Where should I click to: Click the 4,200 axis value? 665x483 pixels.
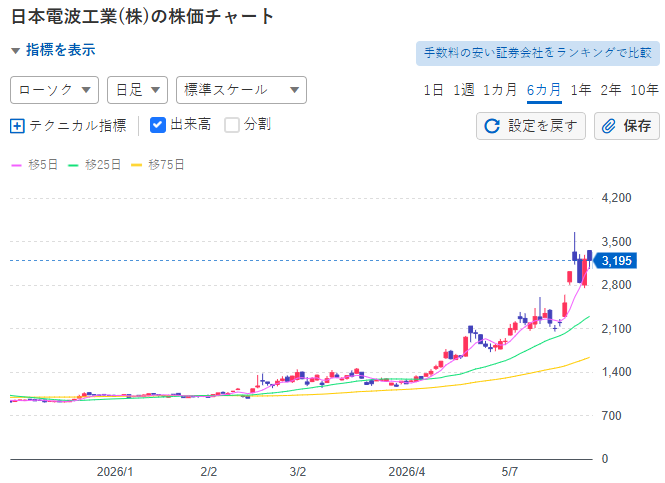[617, 198]
